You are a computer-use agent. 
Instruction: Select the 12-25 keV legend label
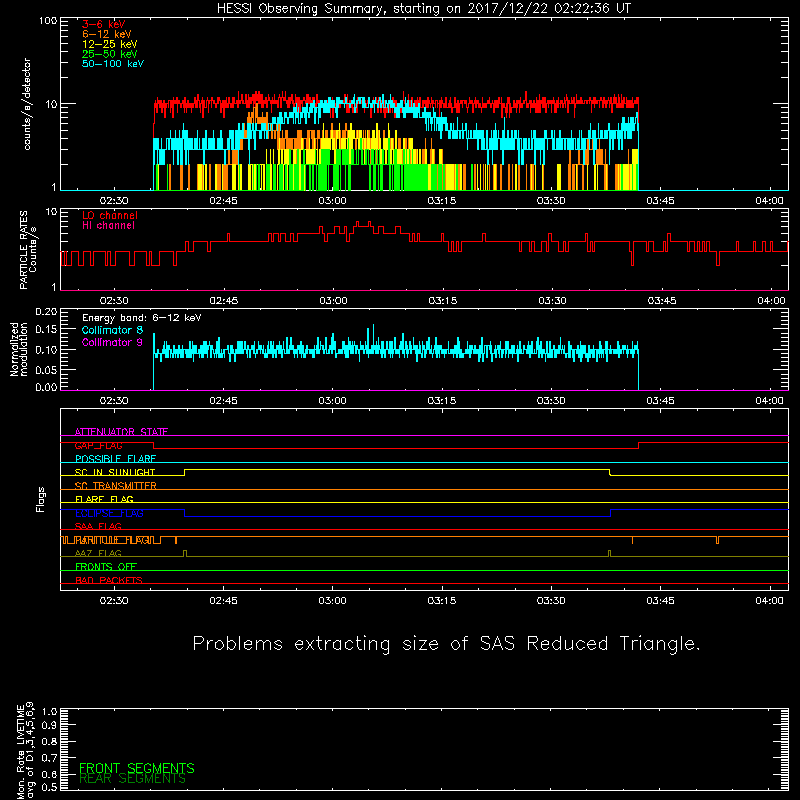110,44
